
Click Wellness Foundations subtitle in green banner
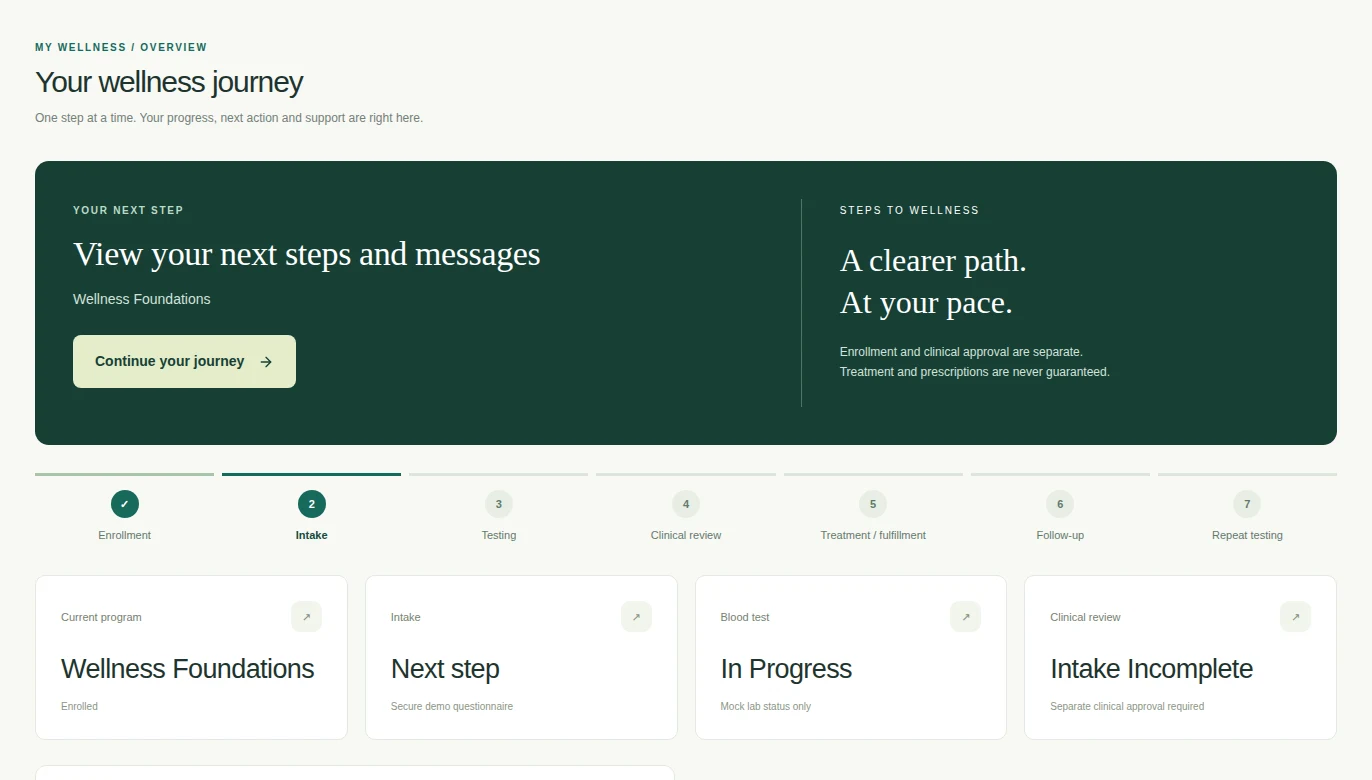tap(142, 299)
